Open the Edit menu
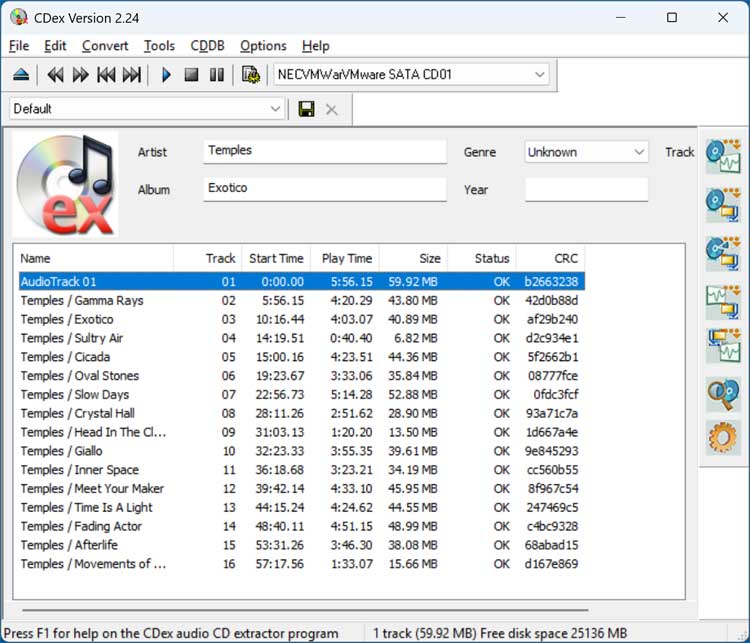The width and height of the screenshot is (750, 643). (55, 46)
